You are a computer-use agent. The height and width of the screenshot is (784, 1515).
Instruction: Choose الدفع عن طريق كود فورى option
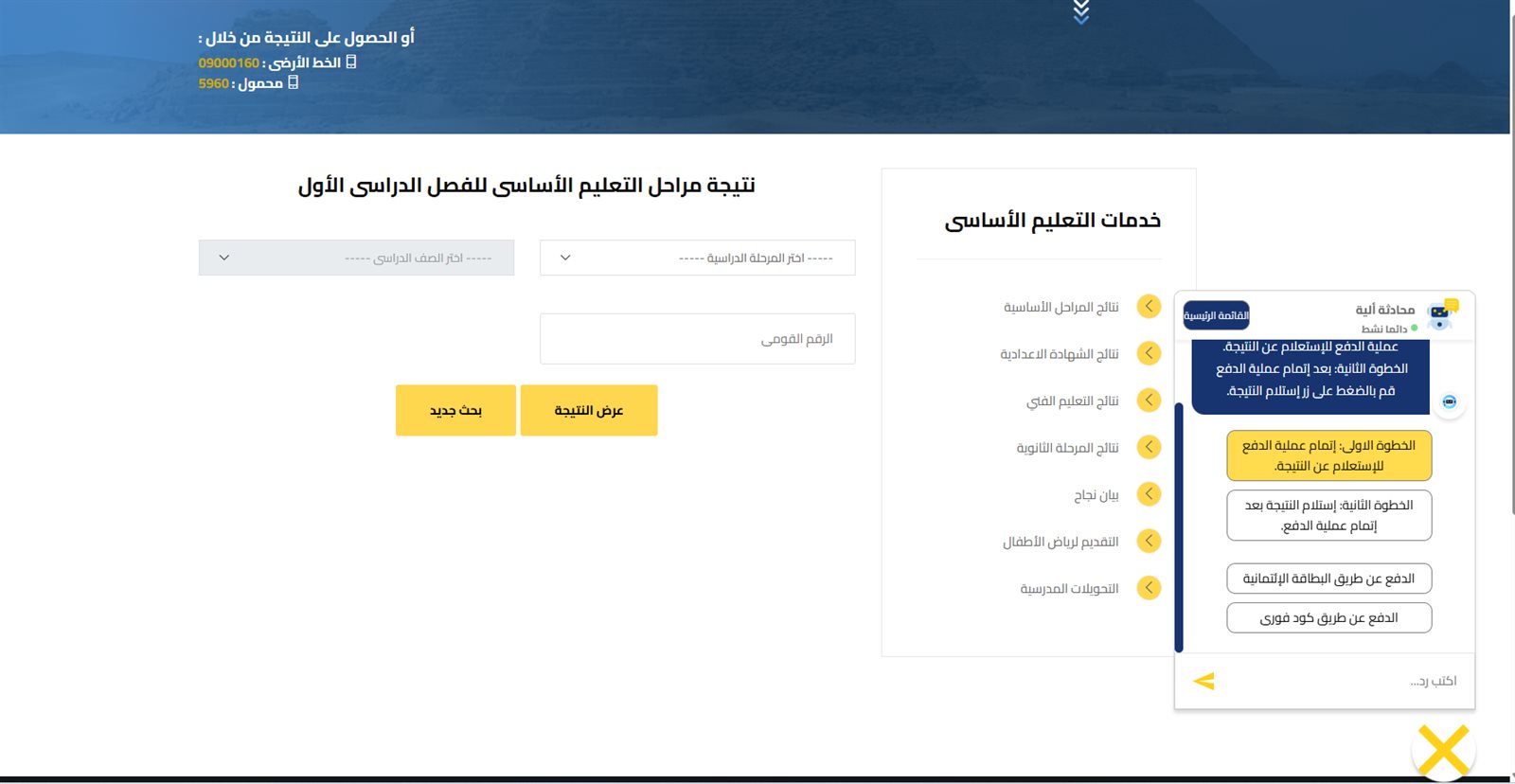coord(1328,618)
